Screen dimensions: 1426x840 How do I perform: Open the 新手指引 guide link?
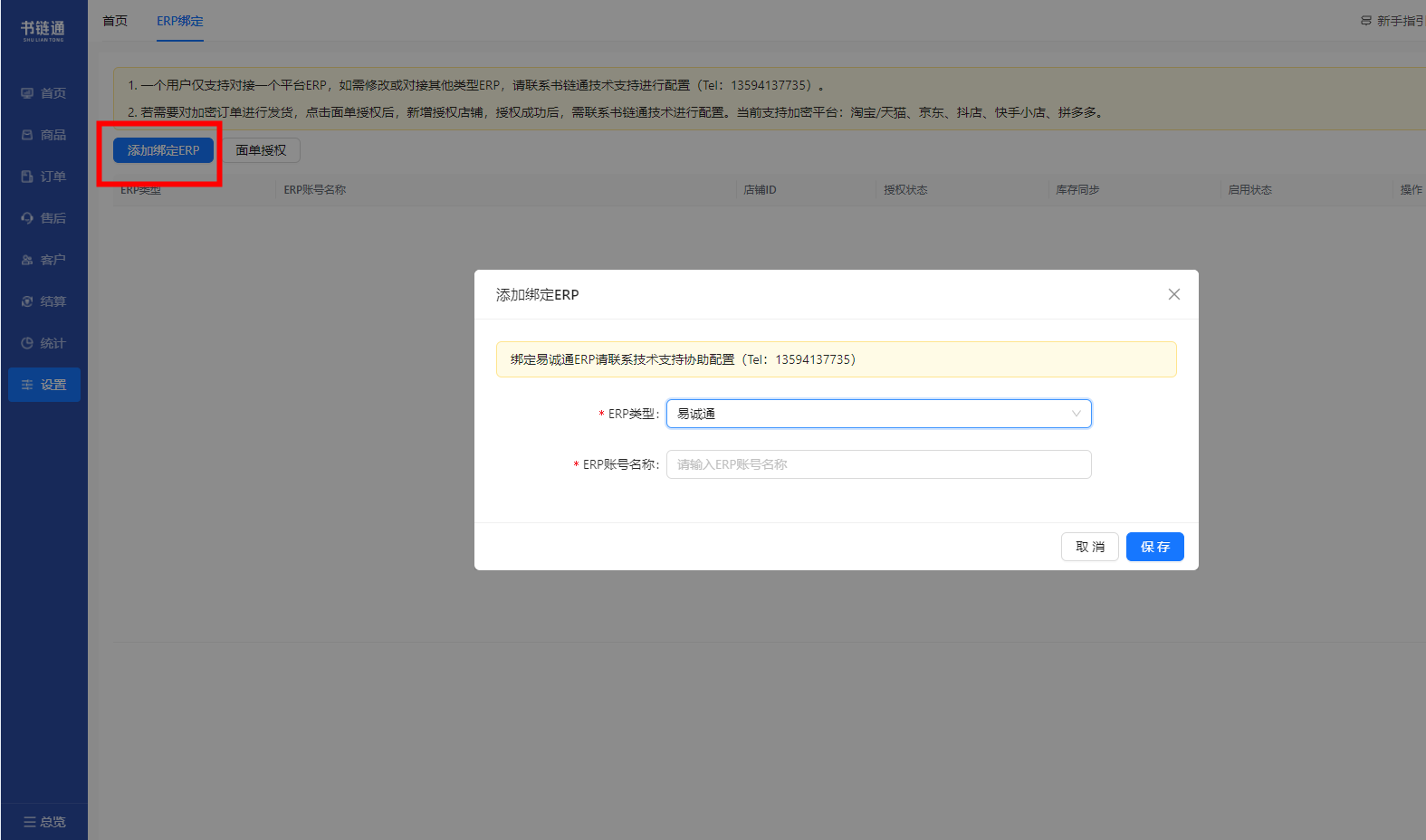1393,21
